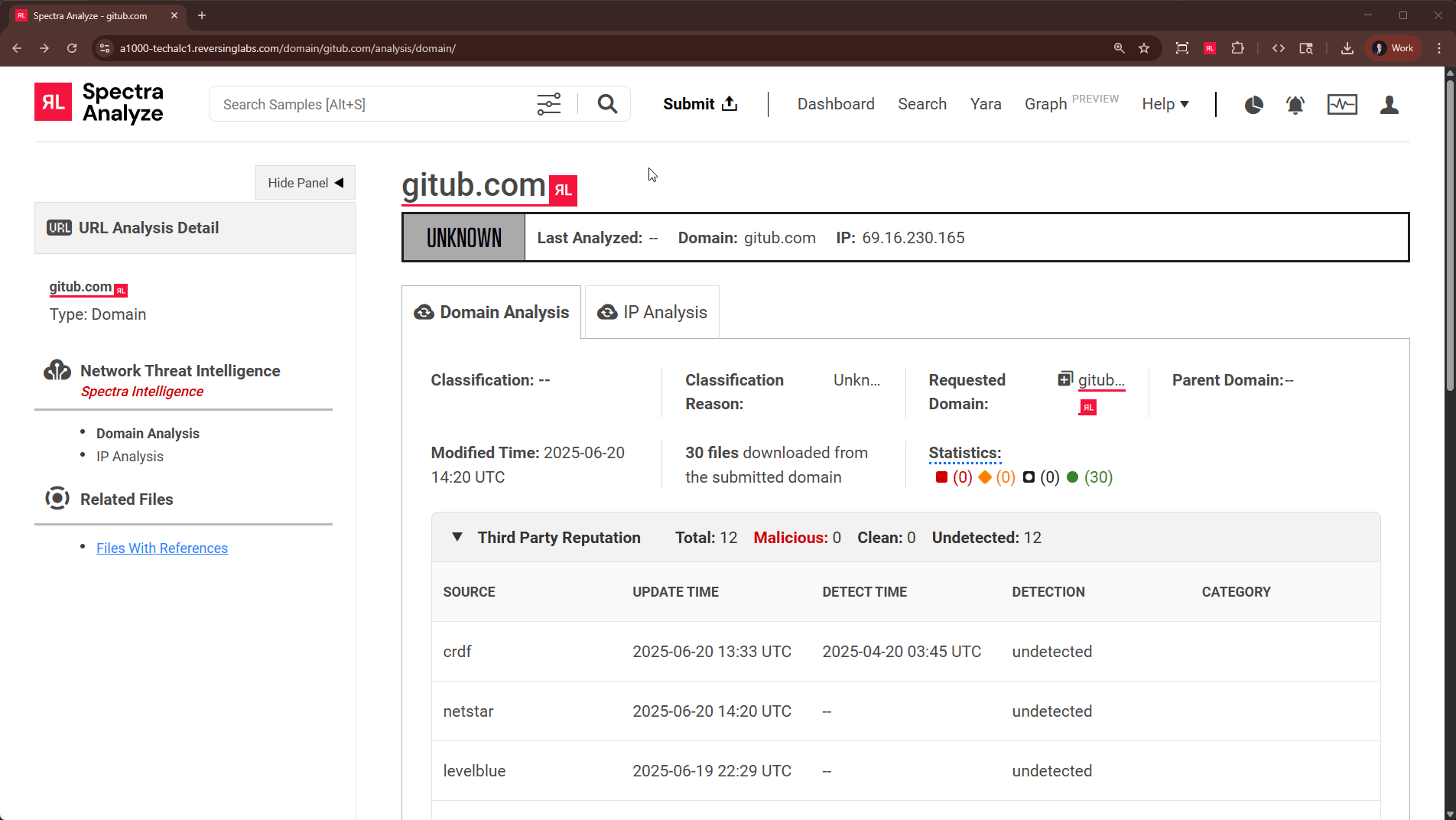Viewport: 1456px width, 820px height.
Task: Switch to the Domain Analysis tab
Action: (x=492, y=312)
